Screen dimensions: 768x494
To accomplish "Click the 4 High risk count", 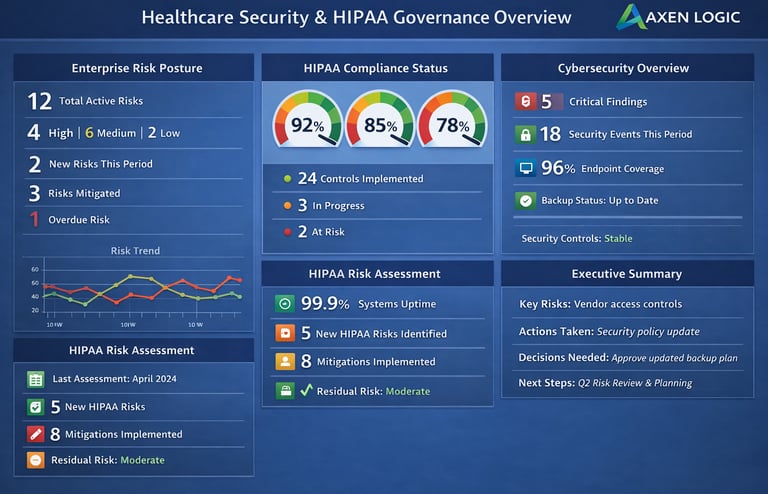I will (x=50, y=133).
